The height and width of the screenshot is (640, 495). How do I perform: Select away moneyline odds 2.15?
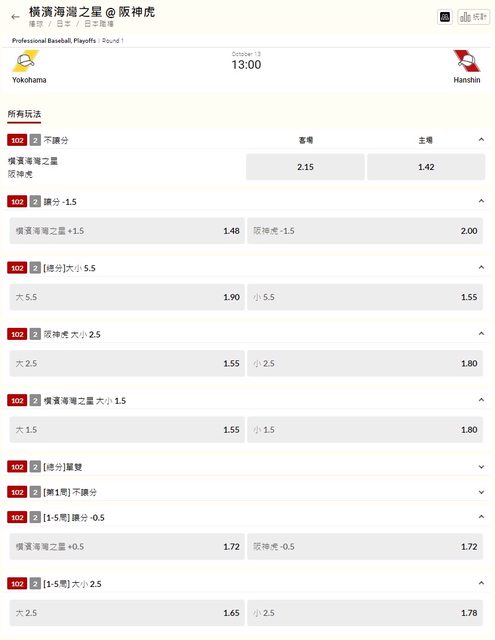pyautogui.click(x=305, y=167)
